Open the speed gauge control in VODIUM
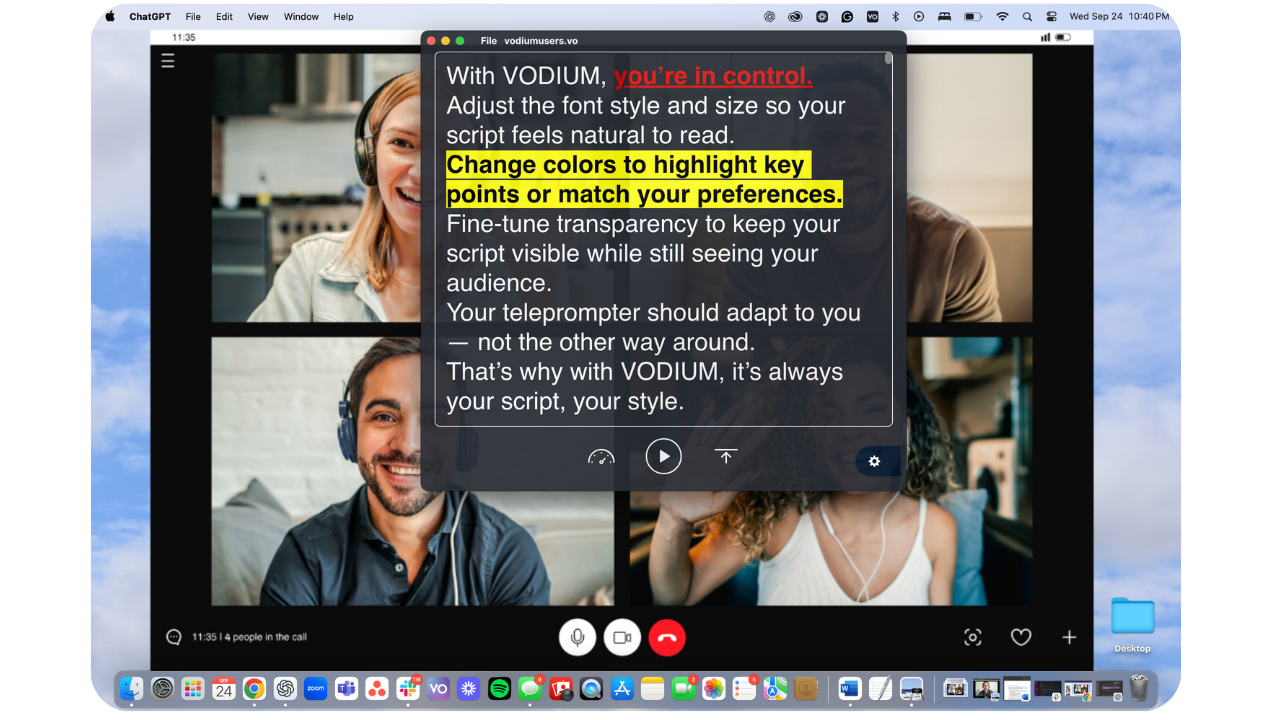Image resolution: width=1280 pixels, height=720 pixels. pyautogui.click(x=601, y=457)
